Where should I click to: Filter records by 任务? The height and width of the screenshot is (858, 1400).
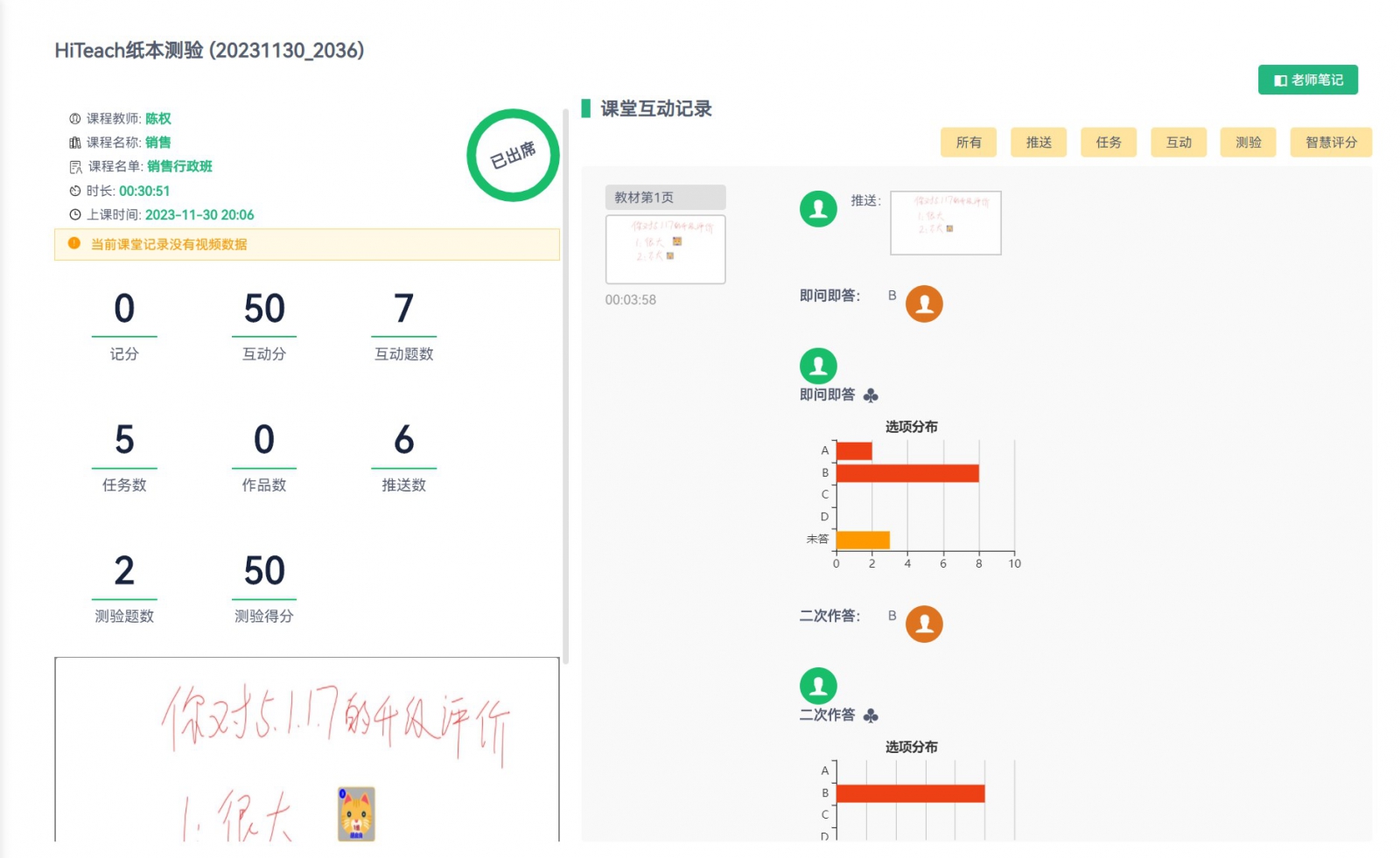pyautogui.click(x=1108, y=143)
